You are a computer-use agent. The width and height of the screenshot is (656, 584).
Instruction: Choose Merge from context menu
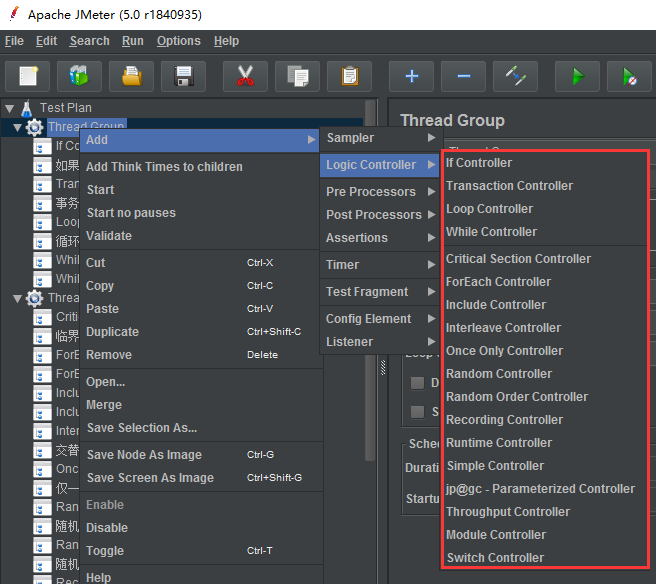coord(200,405)
